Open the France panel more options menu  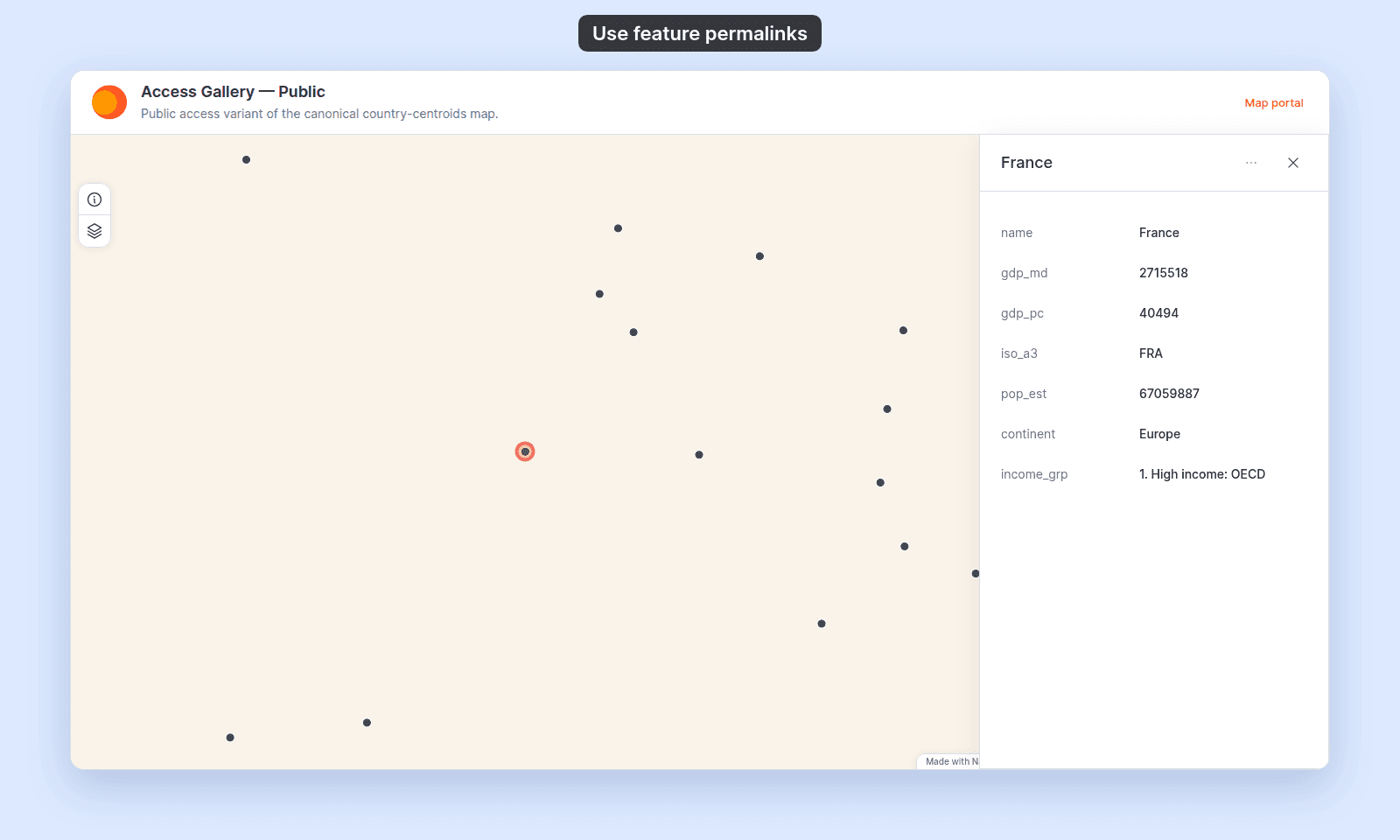1251,163
